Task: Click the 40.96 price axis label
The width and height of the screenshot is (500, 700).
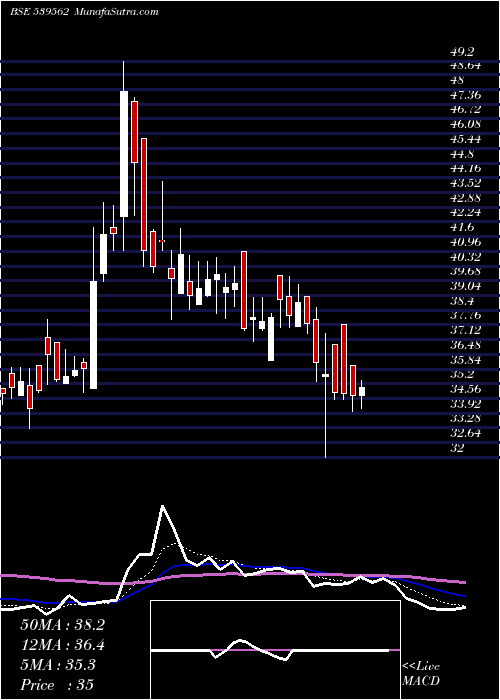Action: 465,242
